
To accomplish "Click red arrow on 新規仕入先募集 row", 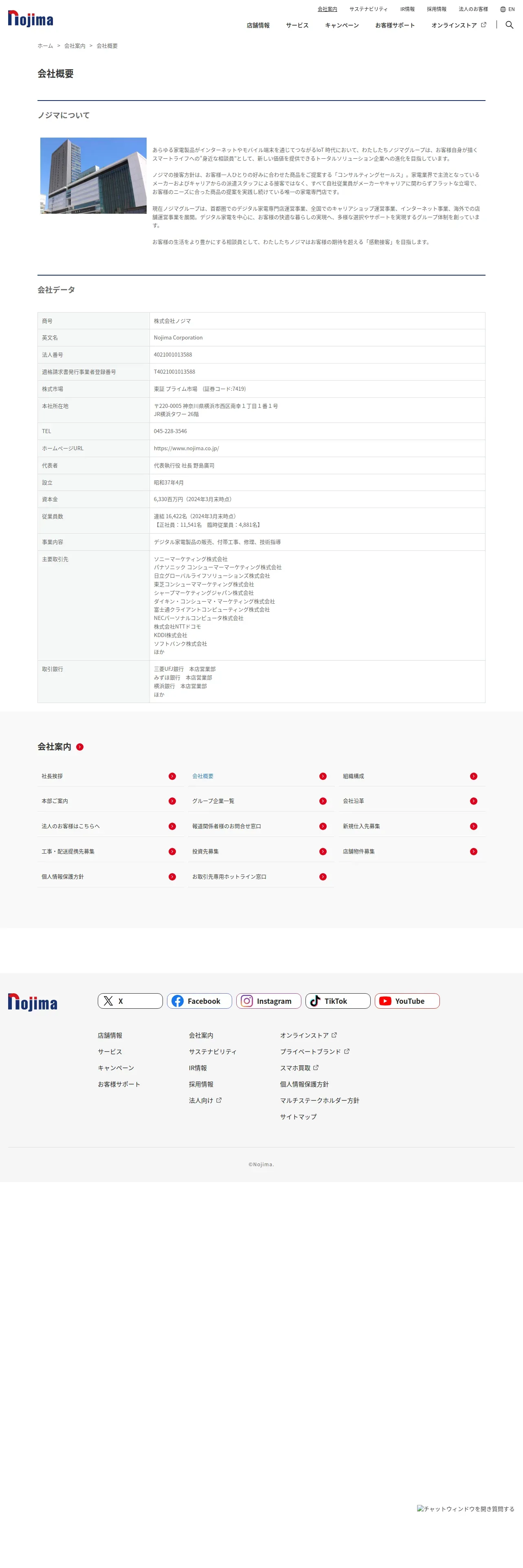I will click(474, 826).
